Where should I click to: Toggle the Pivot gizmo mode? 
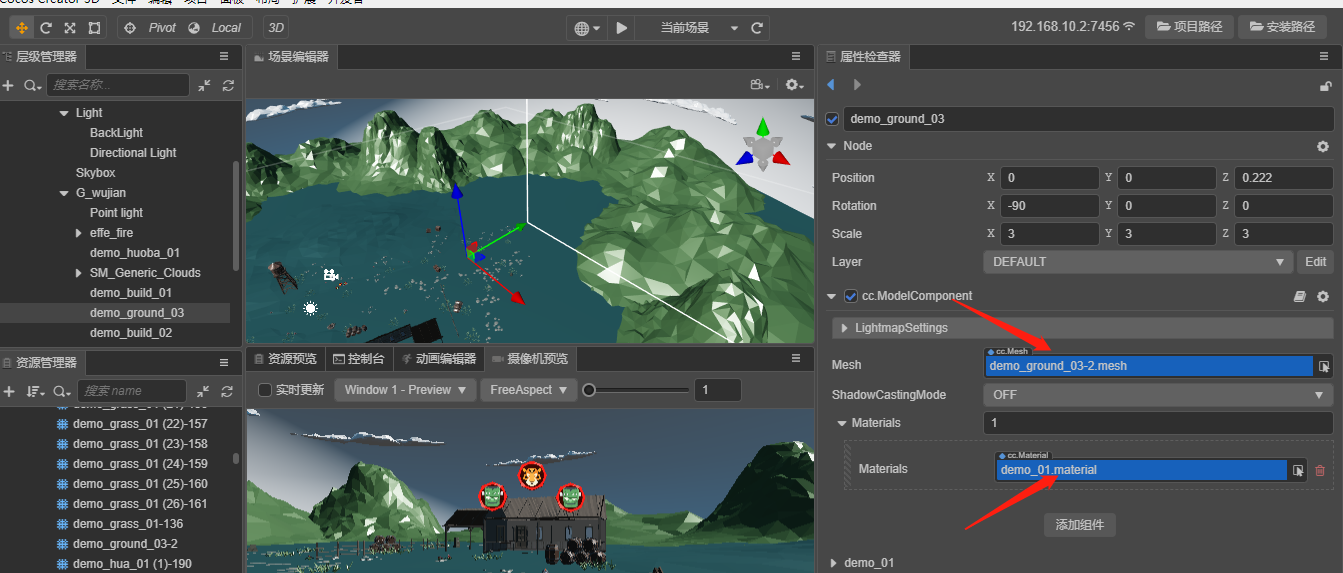point(150,28)
